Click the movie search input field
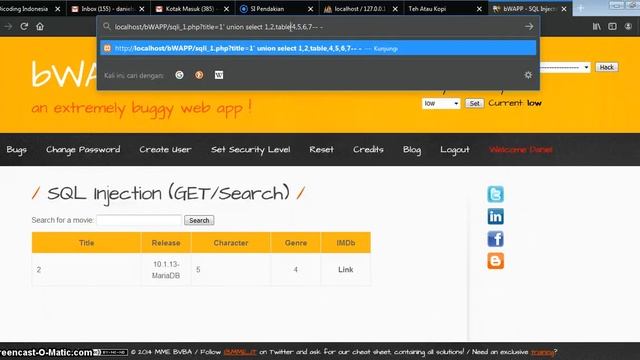This screenshot has width=640, height=360. (x=139, y=220)
